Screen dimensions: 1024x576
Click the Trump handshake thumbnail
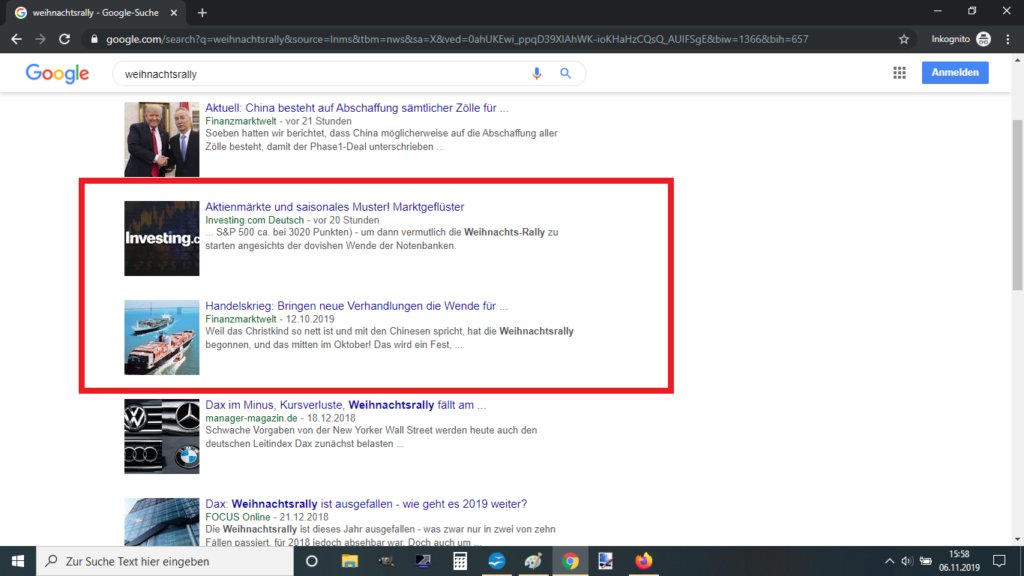coord(162,139)
